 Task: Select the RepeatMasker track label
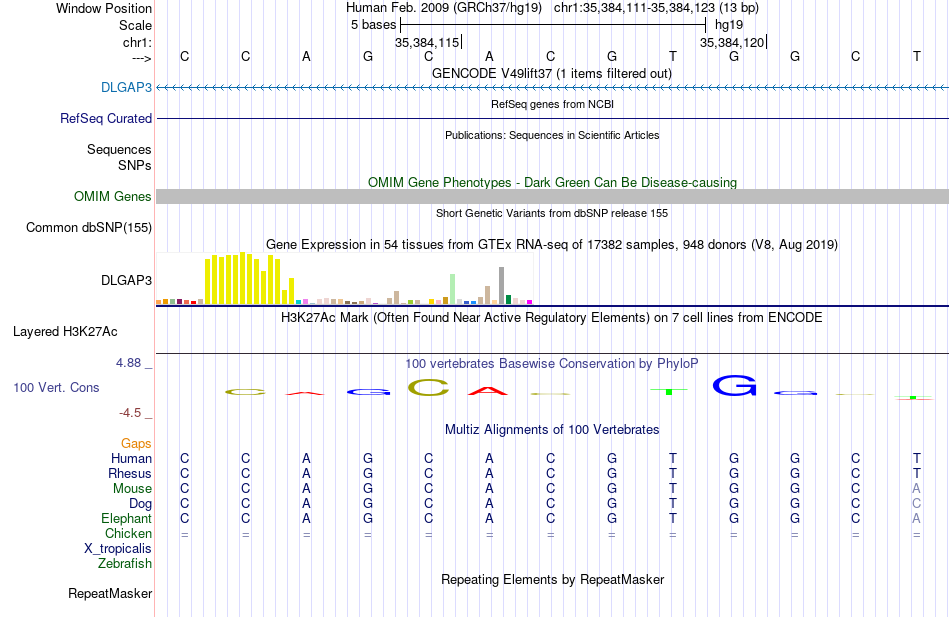click(x=110, y=593)
